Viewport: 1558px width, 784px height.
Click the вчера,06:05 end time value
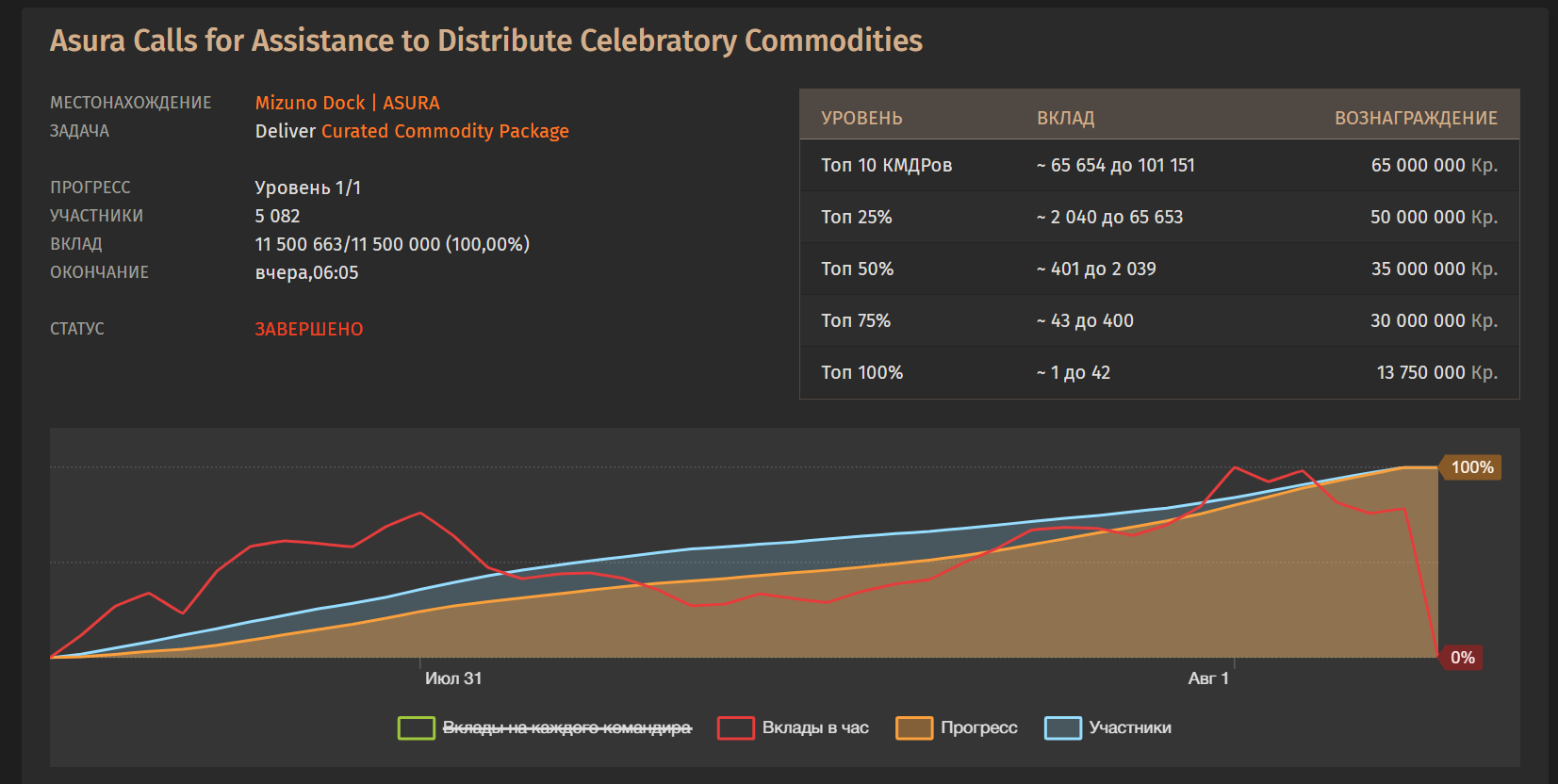tap(307, 272)
